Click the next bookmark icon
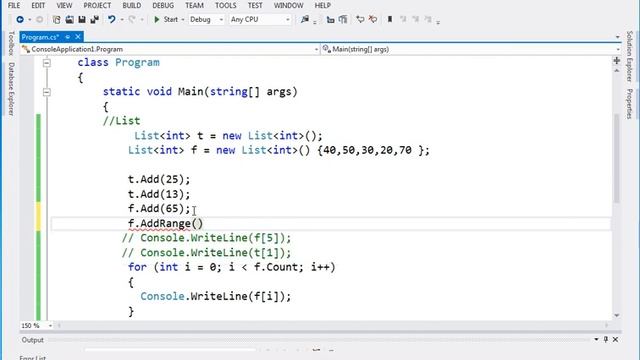Image resolution: width=640 pixels, height=360 pixels. tap(416, 19)
